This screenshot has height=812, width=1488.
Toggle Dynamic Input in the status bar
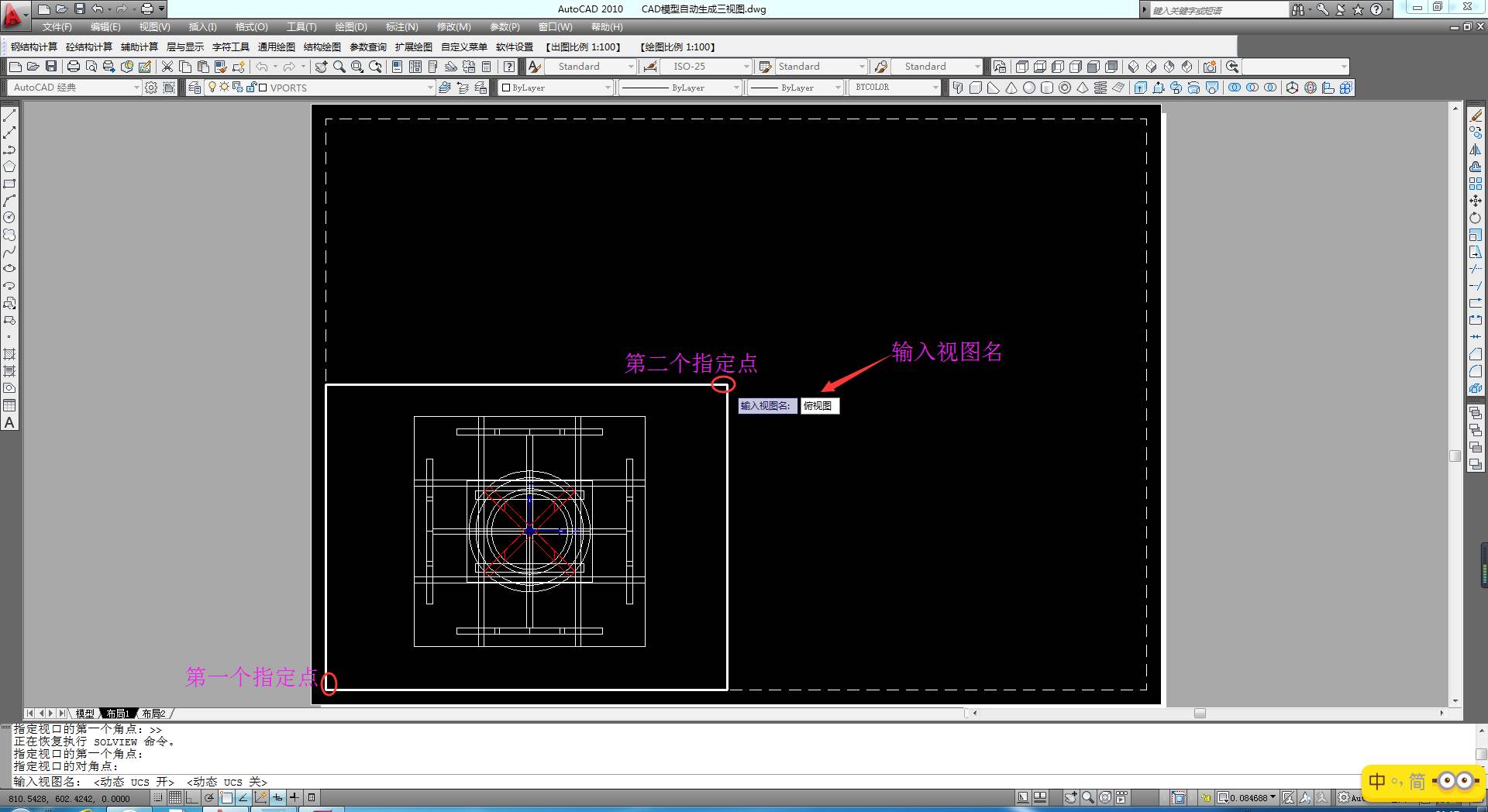277,797
